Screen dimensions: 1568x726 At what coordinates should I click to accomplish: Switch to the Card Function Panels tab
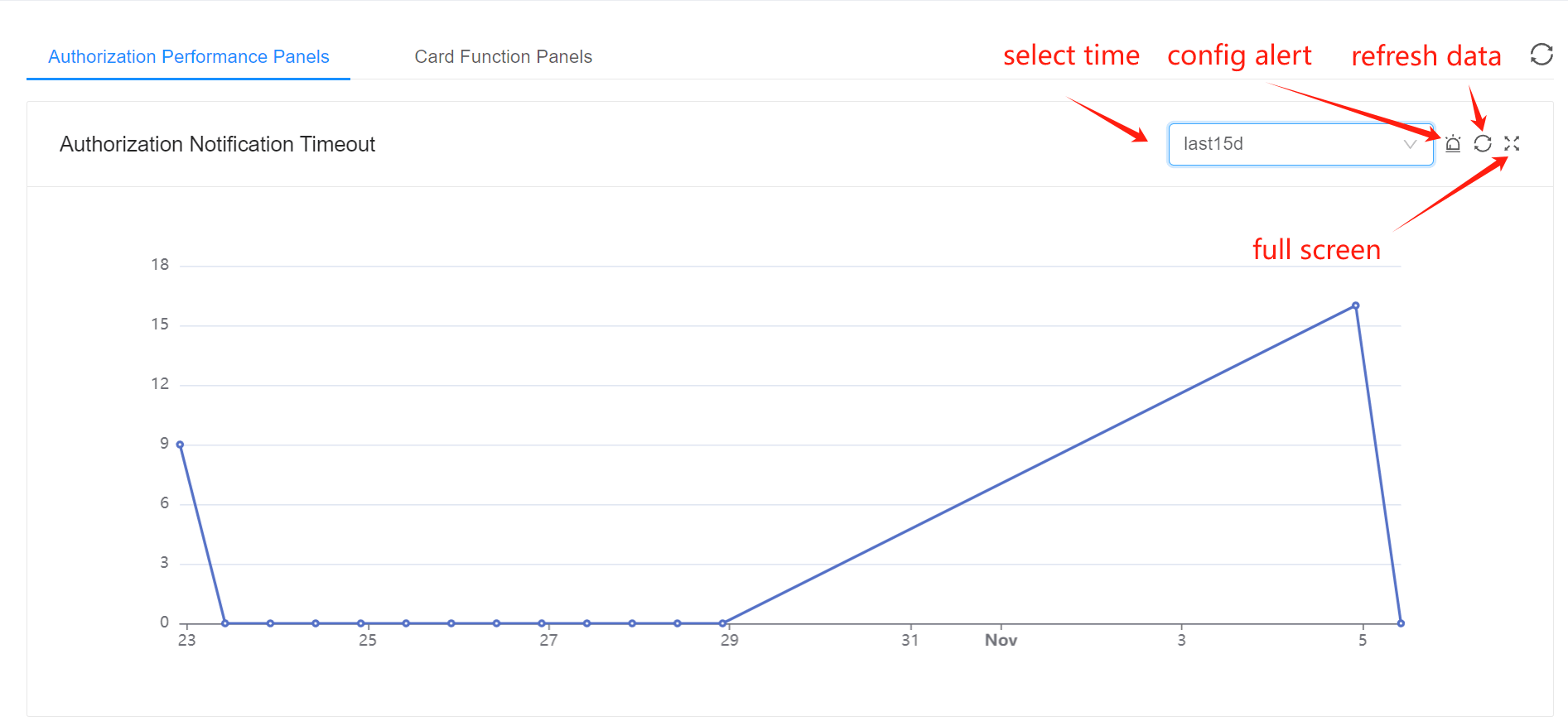[503, 56]
